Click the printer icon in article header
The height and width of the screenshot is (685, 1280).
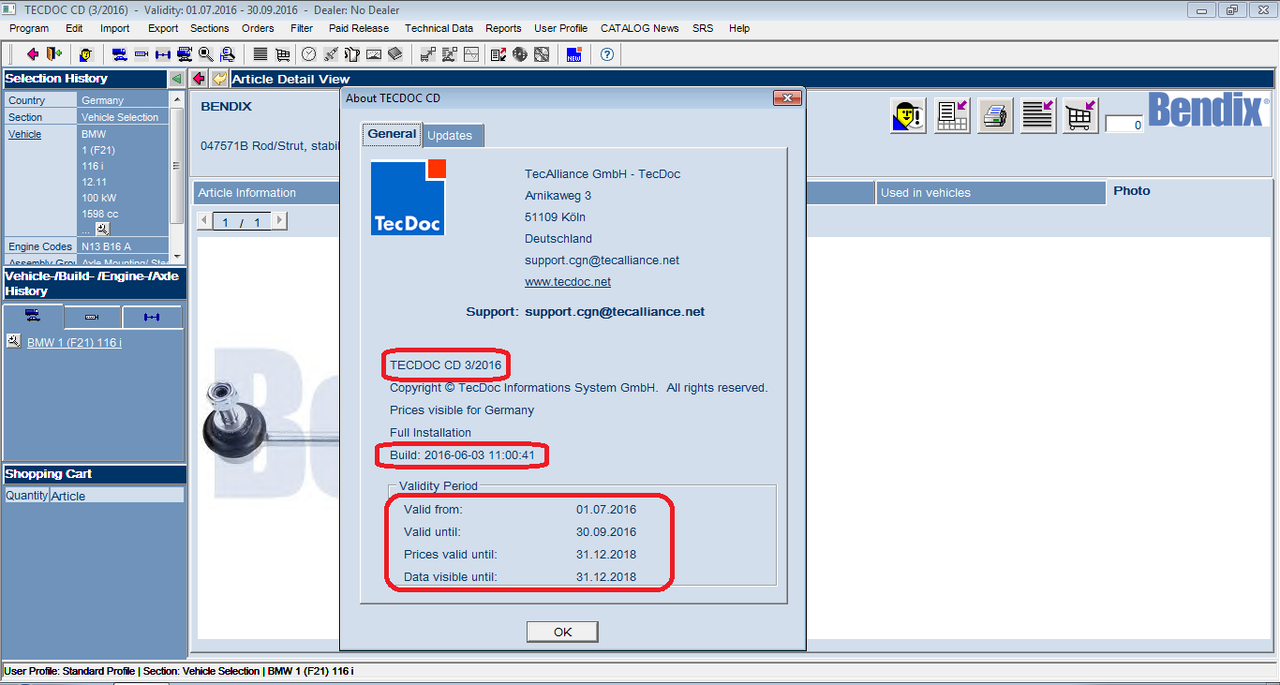(994, 116)
